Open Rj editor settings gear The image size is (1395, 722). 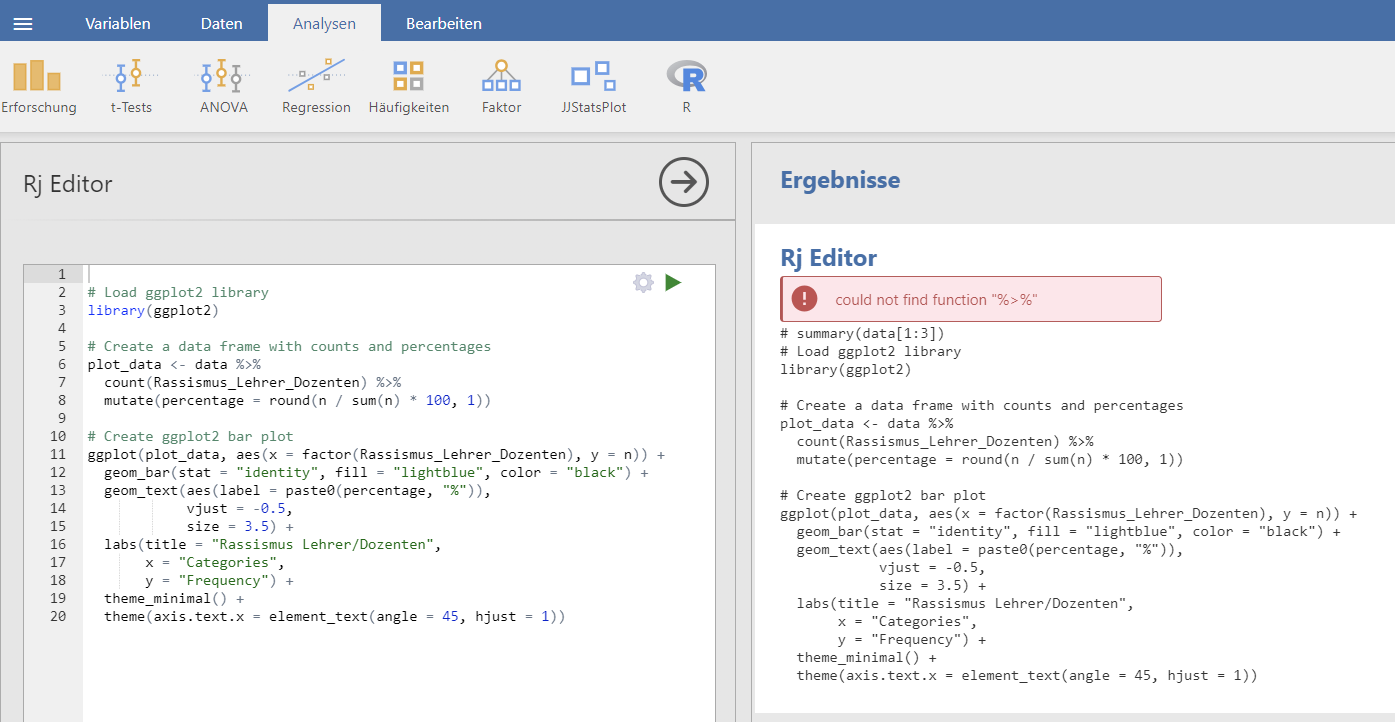[x=643, y=283]
